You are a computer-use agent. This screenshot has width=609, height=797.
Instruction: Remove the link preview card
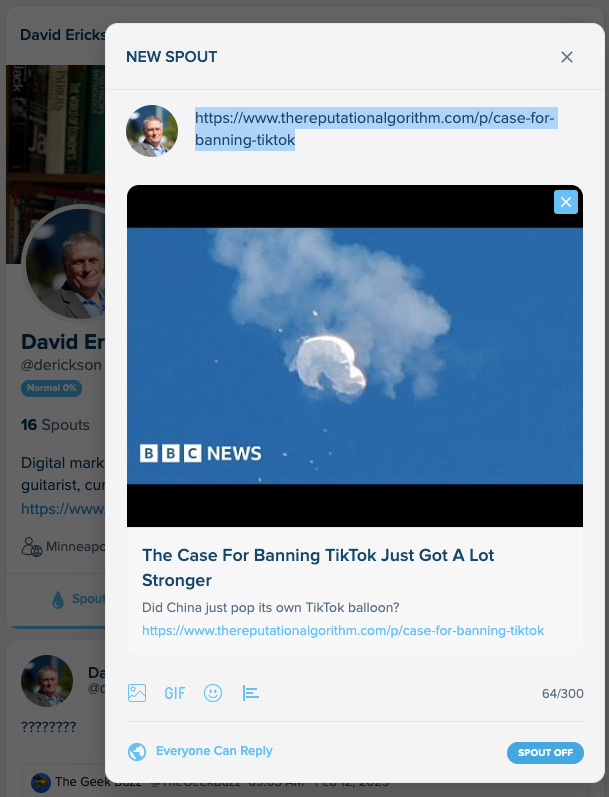[566, 202]
